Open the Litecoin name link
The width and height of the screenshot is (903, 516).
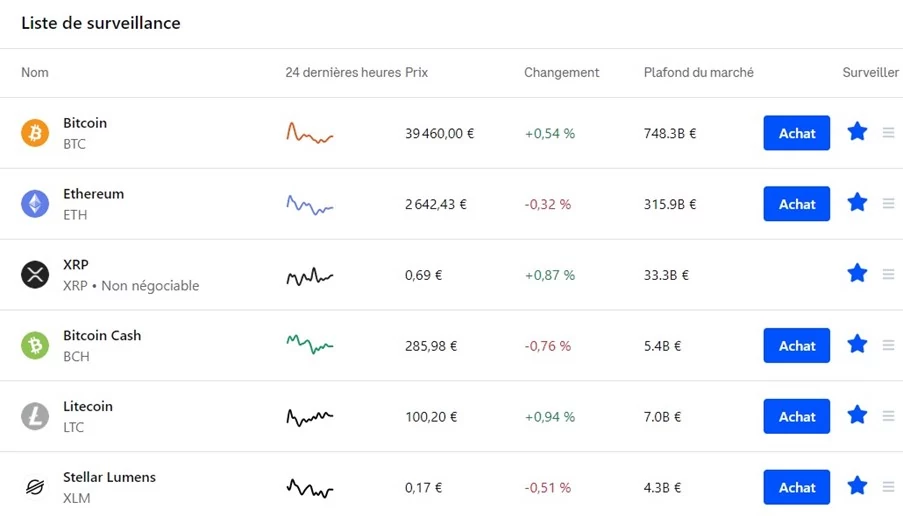click(88, 406)
